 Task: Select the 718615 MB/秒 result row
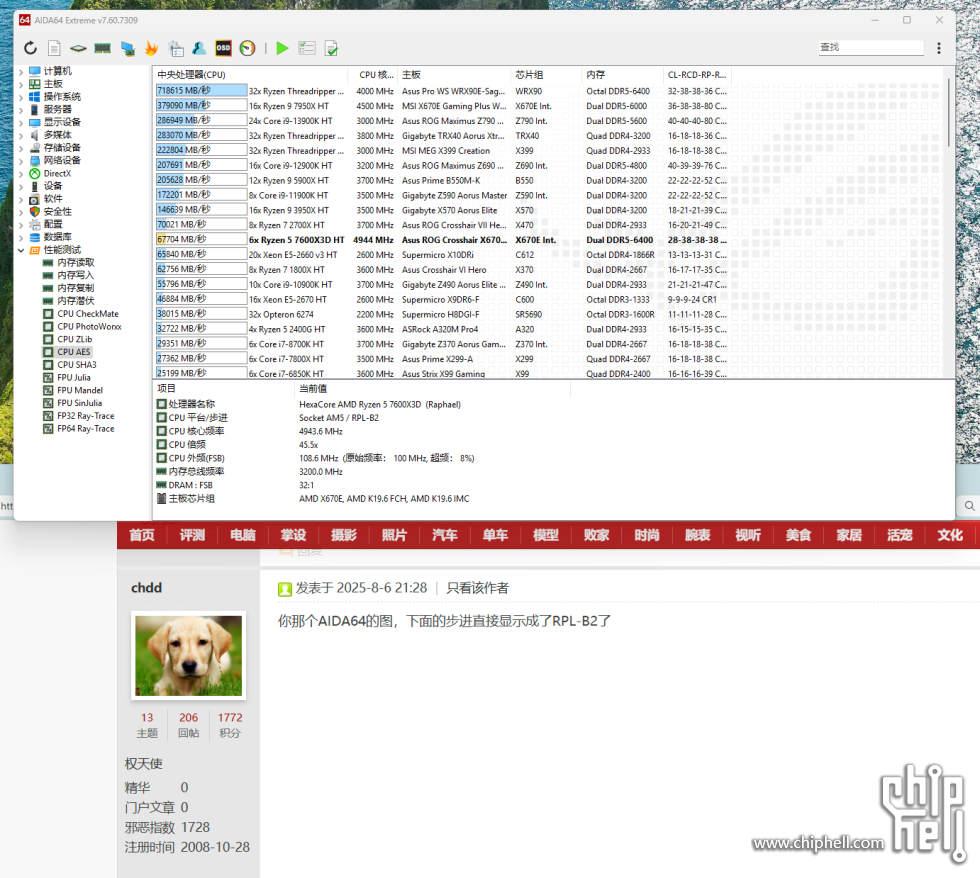tap(442, 91)
